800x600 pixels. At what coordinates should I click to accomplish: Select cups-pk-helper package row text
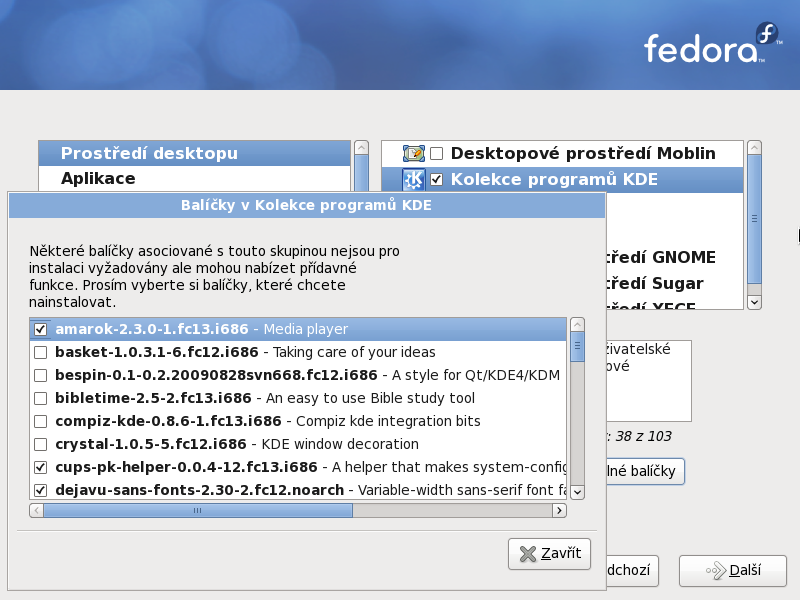tap(310, 467)
